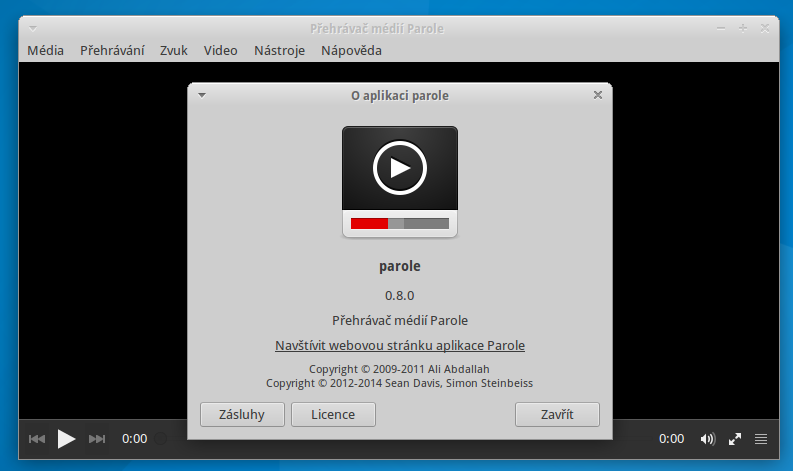Enter fullscreen with the expand arrows icon
This screenshot has height=471, width=793.
(735, 439)
